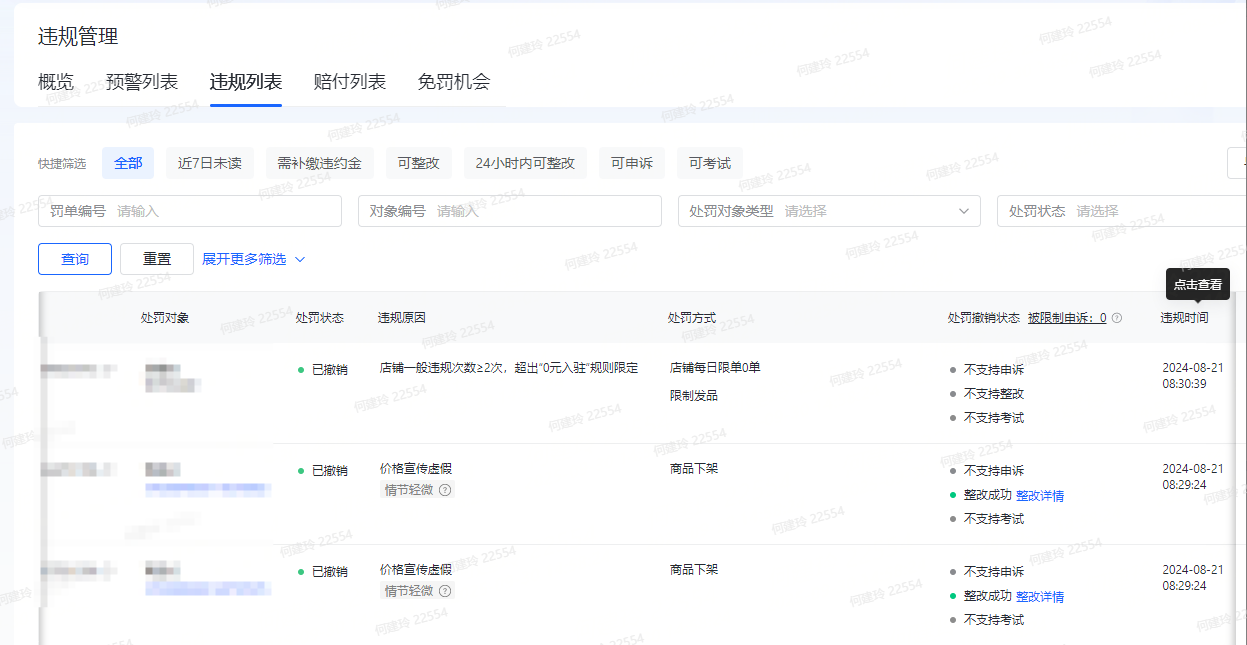1247x645 pixels.
Task: Select the 可申诉 quick filter
Action: coord(632,163)
